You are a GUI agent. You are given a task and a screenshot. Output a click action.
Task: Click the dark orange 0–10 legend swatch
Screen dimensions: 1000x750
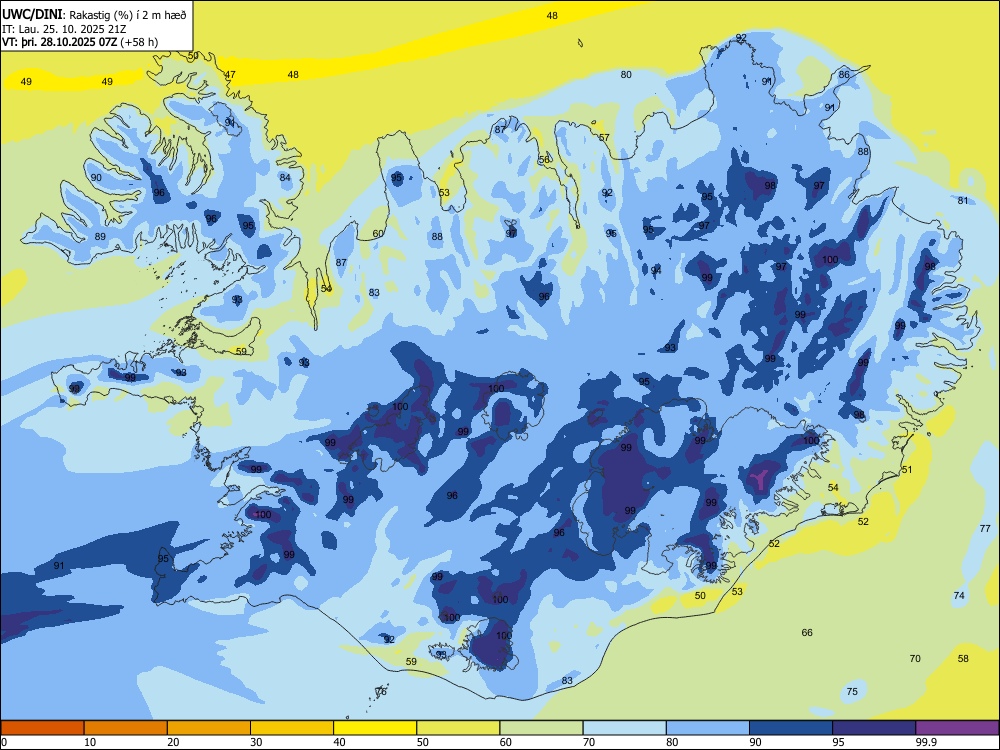[42, 728]
